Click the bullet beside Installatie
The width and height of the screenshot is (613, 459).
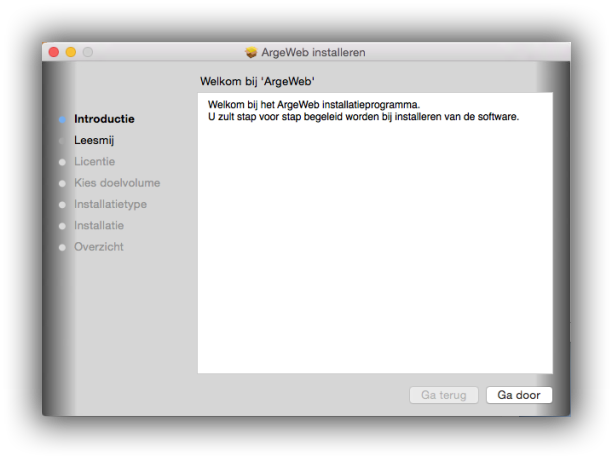click(x=62, y=226)
